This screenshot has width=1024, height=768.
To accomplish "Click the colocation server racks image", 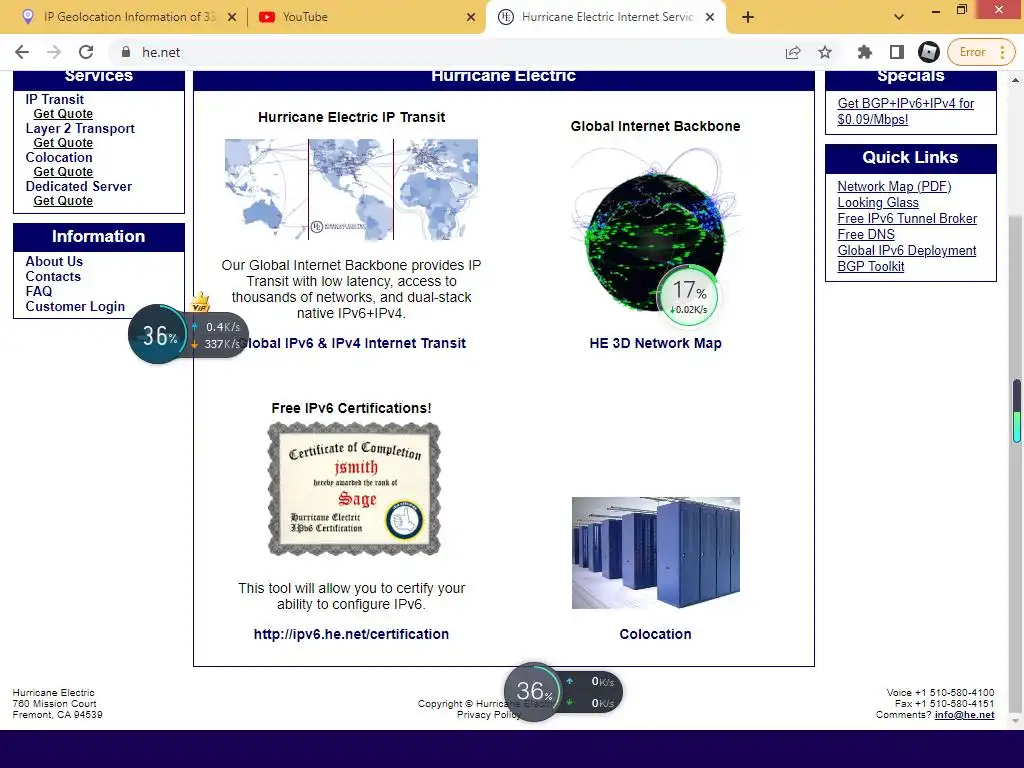I will point(656,552).
